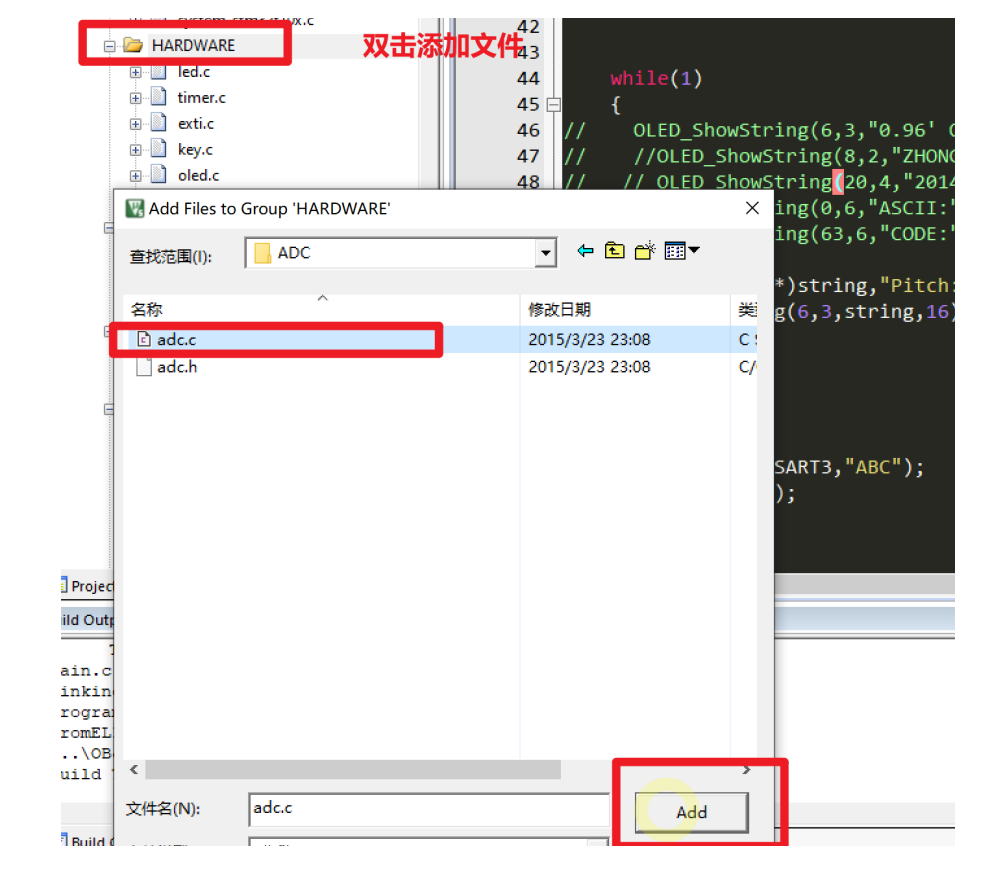The width and height of the screenshot is (985, 871).
Task: Select oled.c file in project tree
Action: coord(198,175)
